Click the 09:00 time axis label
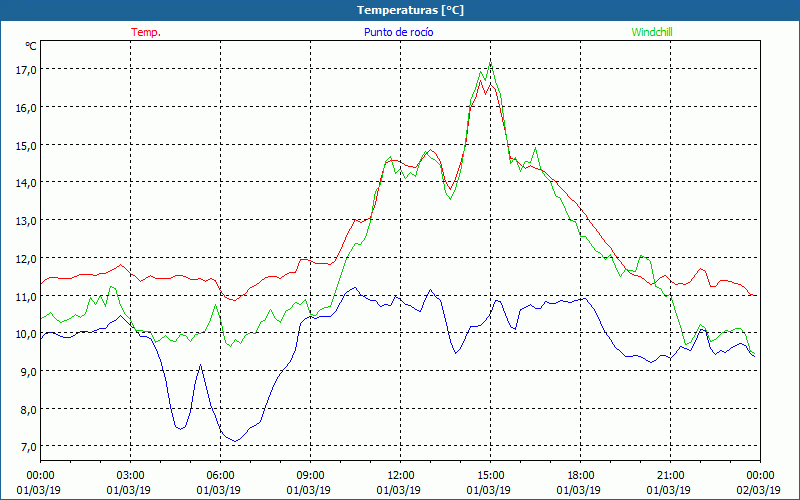 [x=310, y=476]
